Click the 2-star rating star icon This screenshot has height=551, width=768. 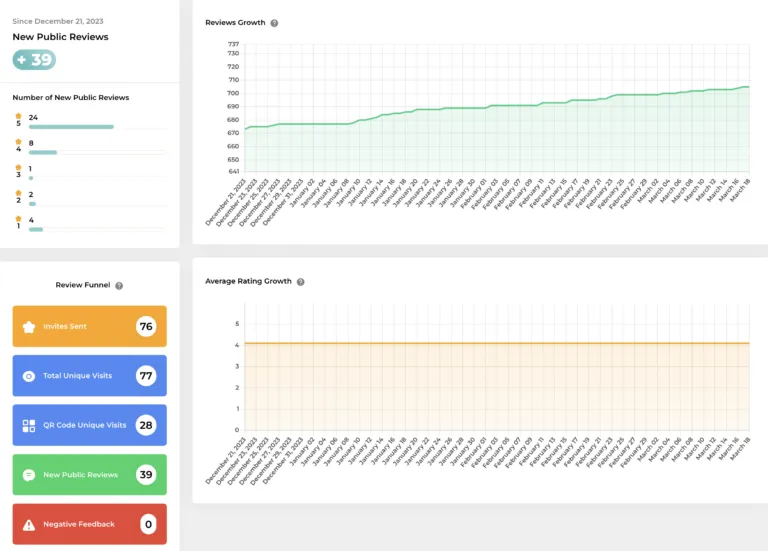pyautogui.click(x=19, y=193)
